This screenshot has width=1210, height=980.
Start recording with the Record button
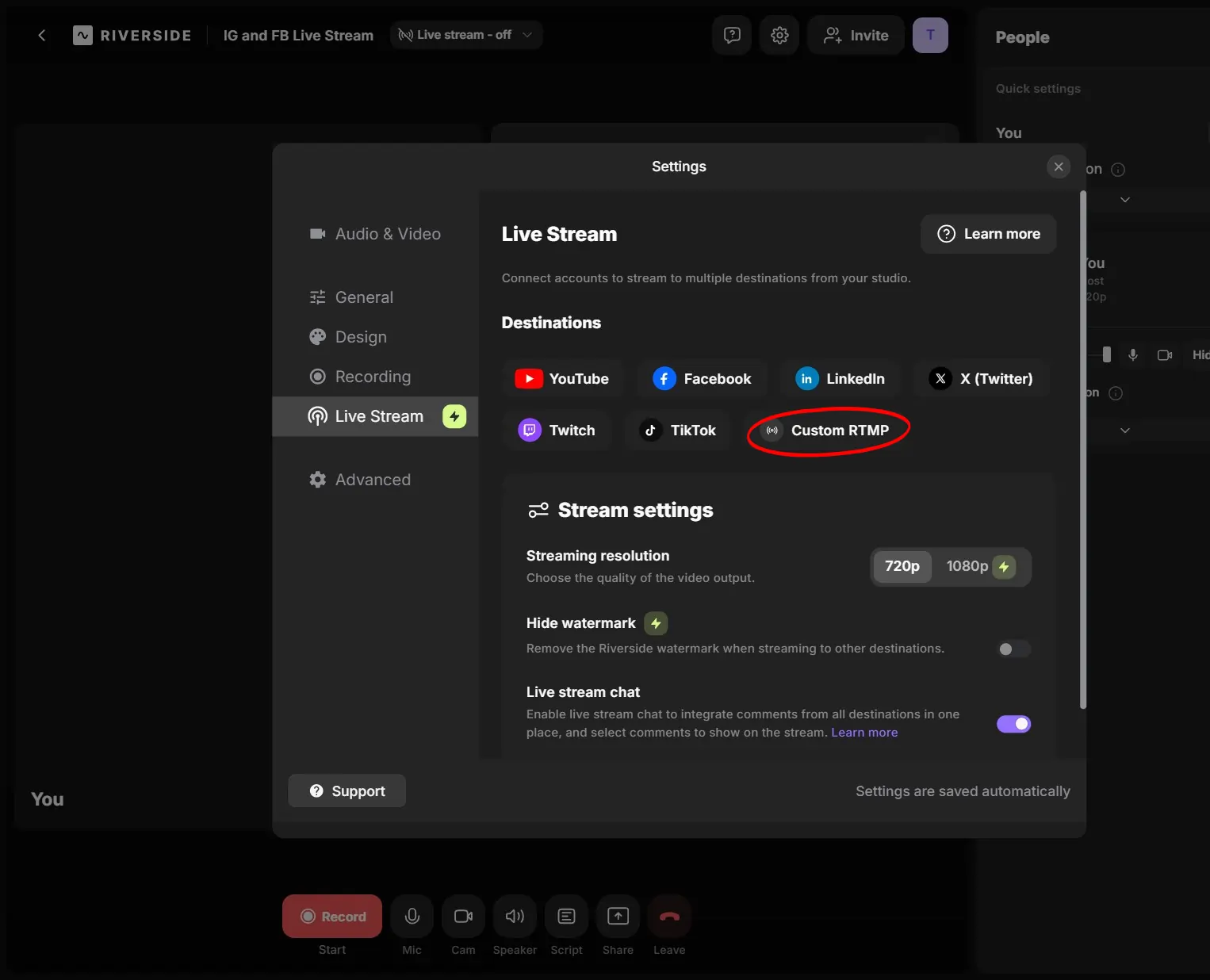tap(332, 917)
